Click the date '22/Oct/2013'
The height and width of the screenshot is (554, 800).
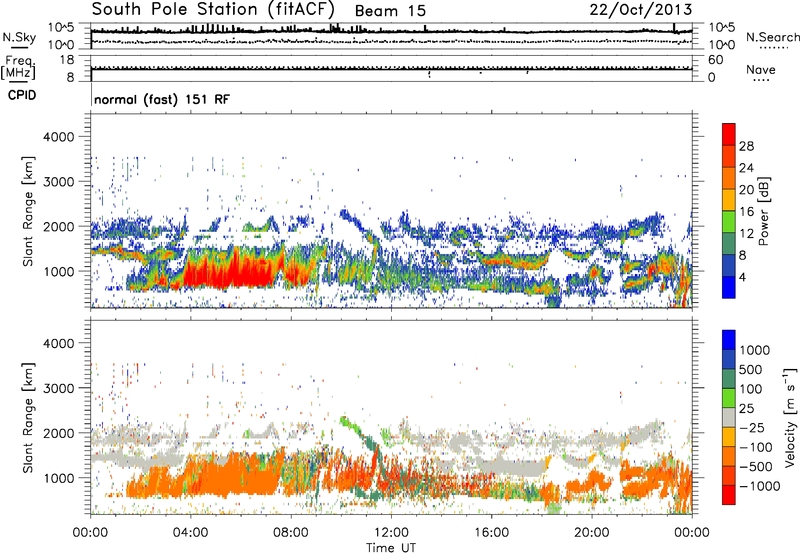click(x=641, y=10)
